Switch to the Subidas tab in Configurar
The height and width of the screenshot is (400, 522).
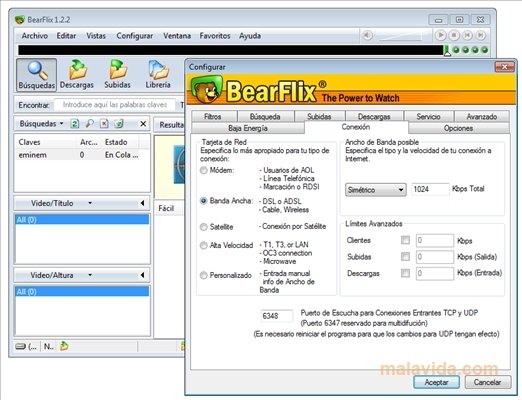(319, 117)
